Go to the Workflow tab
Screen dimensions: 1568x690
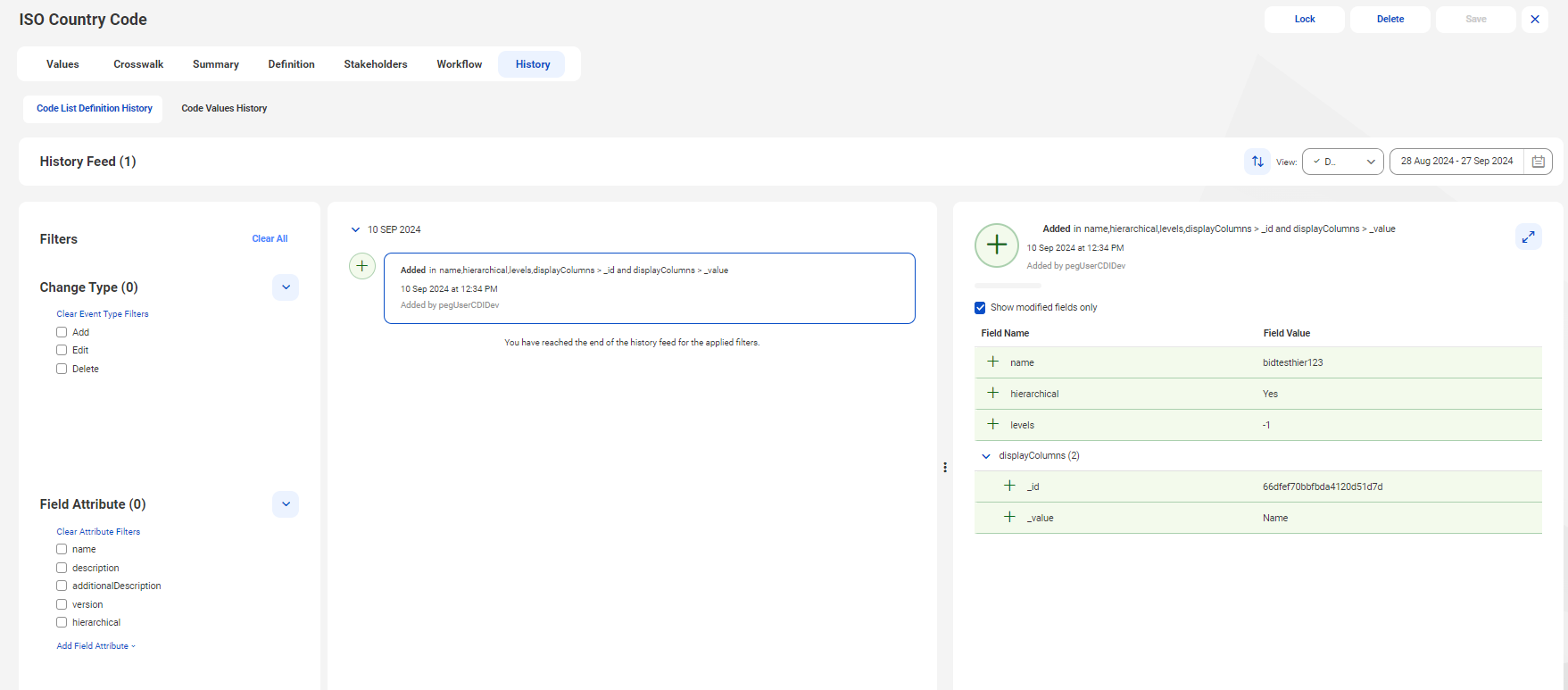[460, 64]
